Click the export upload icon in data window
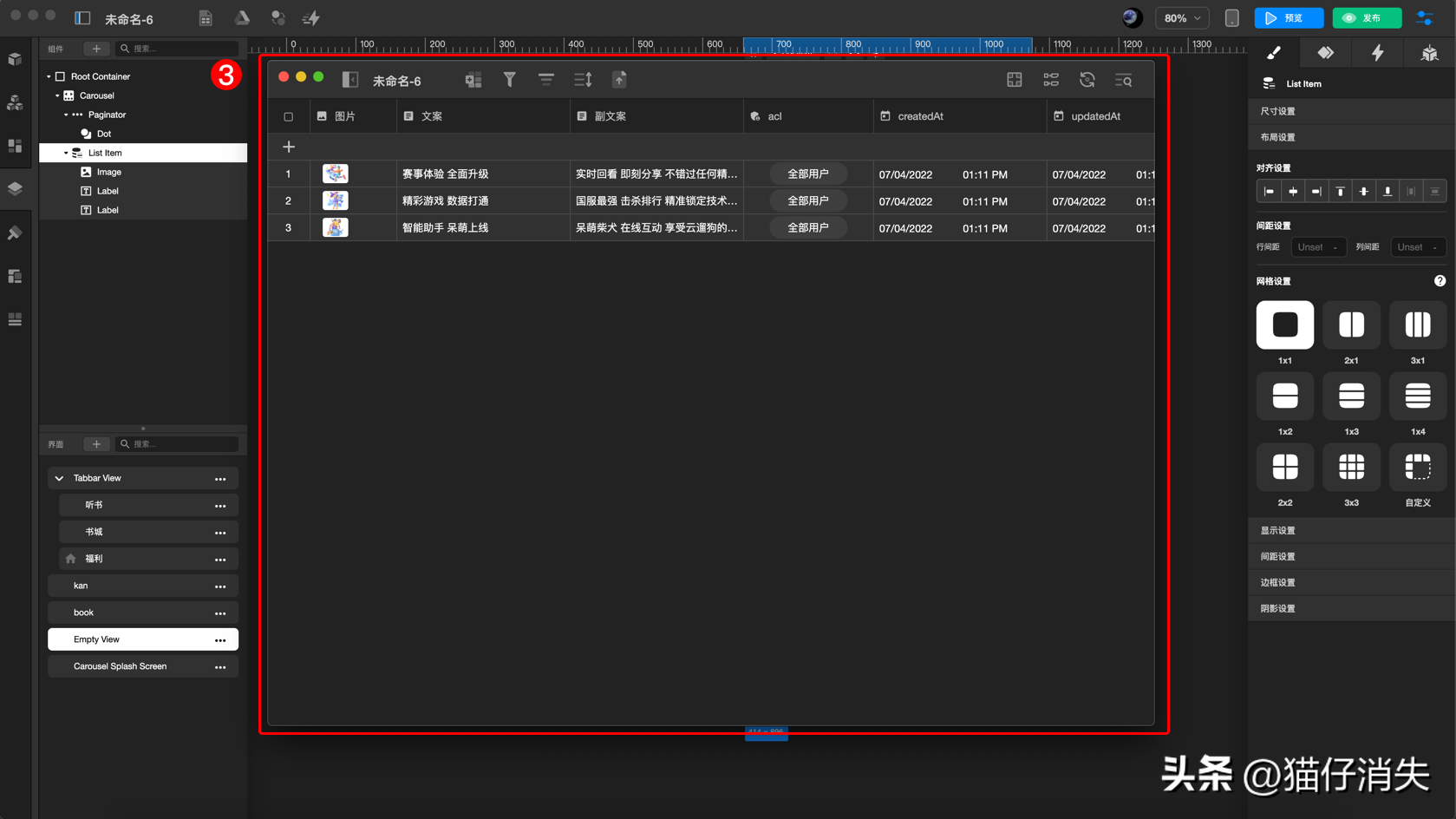The image size is (1456, 819). coord(619,80)
